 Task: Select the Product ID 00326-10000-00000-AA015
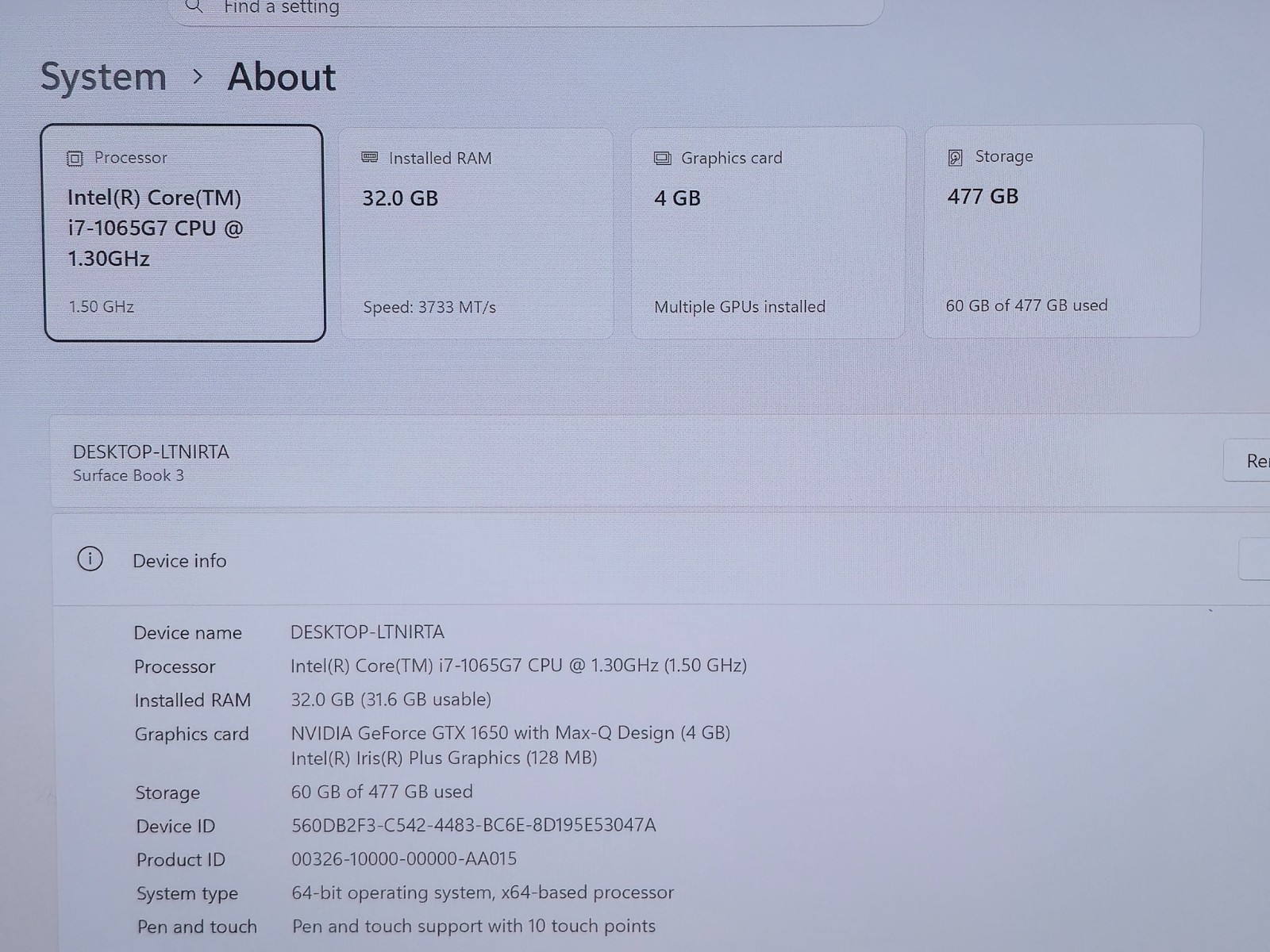click(404, 858)
